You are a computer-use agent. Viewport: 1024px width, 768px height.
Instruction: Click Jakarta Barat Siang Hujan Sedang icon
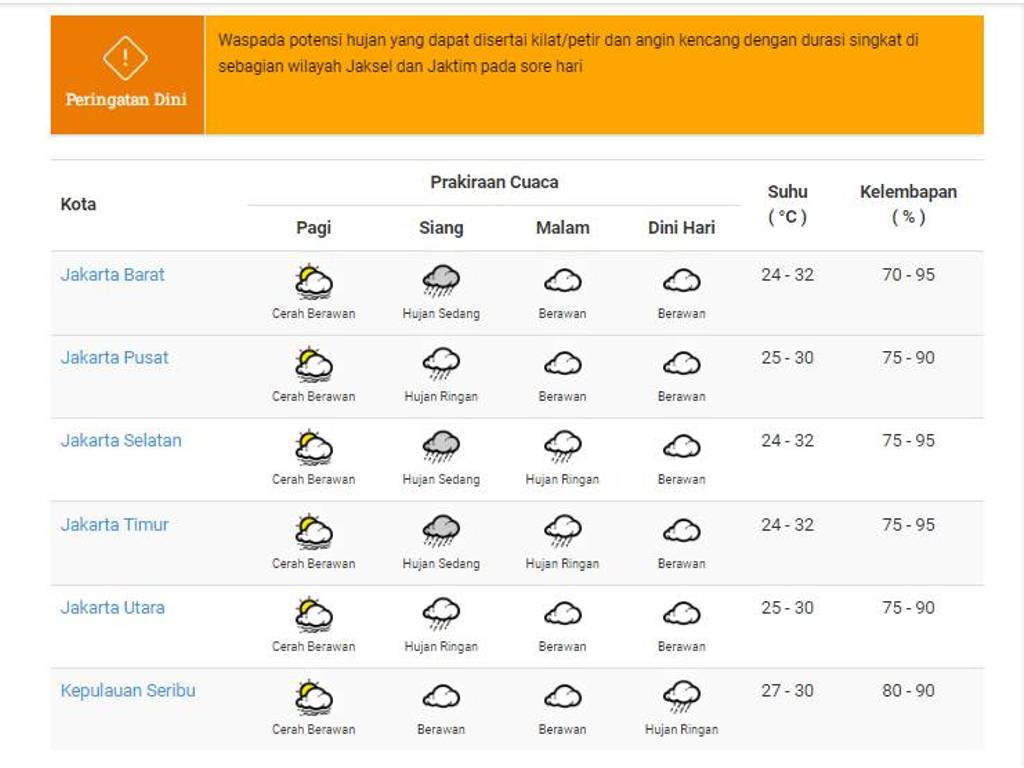click(x=441, y=281)
